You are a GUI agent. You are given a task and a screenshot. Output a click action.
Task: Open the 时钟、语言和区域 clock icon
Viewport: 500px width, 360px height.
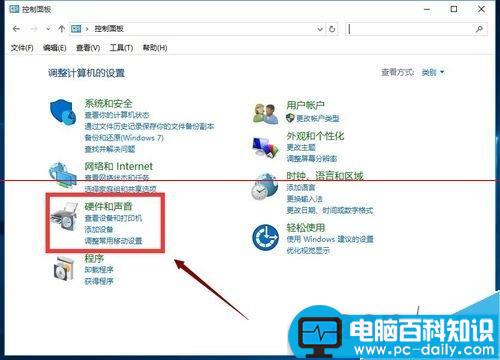(265, 186)
